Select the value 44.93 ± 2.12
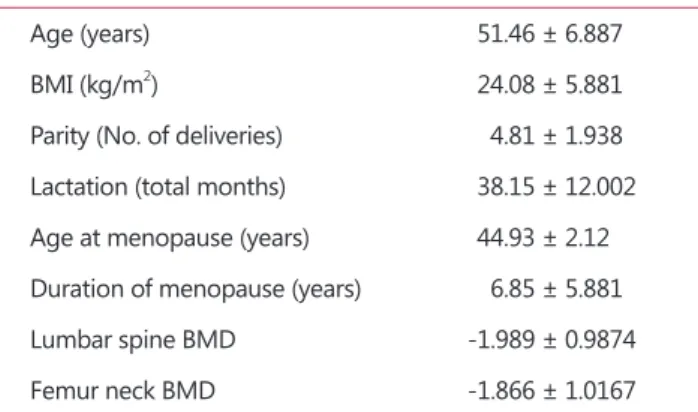698x412 pixels. click(543, 238)
